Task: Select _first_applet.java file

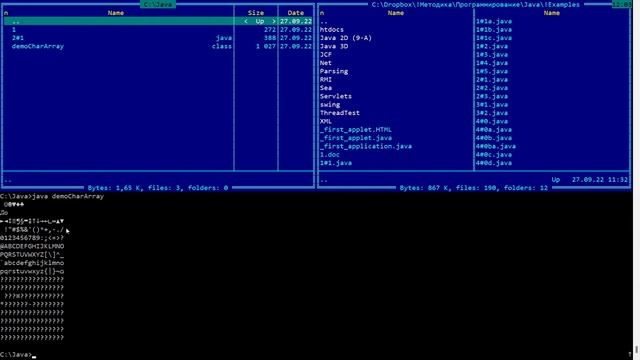Action: click(x=356, y=138)
